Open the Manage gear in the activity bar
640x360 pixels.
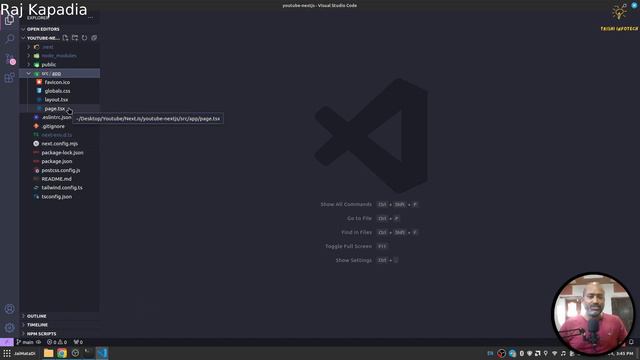[9, 327]
